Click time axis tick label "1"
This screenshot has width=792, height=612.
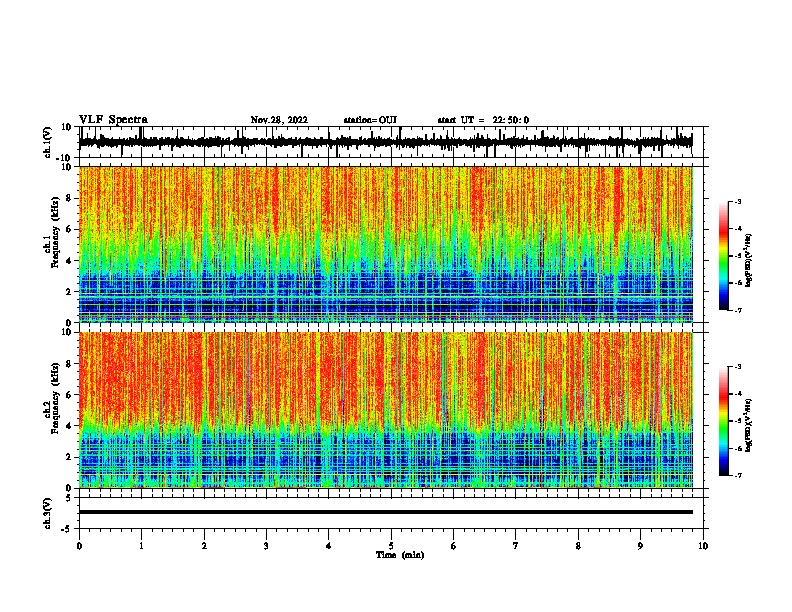tap(141, 546)
